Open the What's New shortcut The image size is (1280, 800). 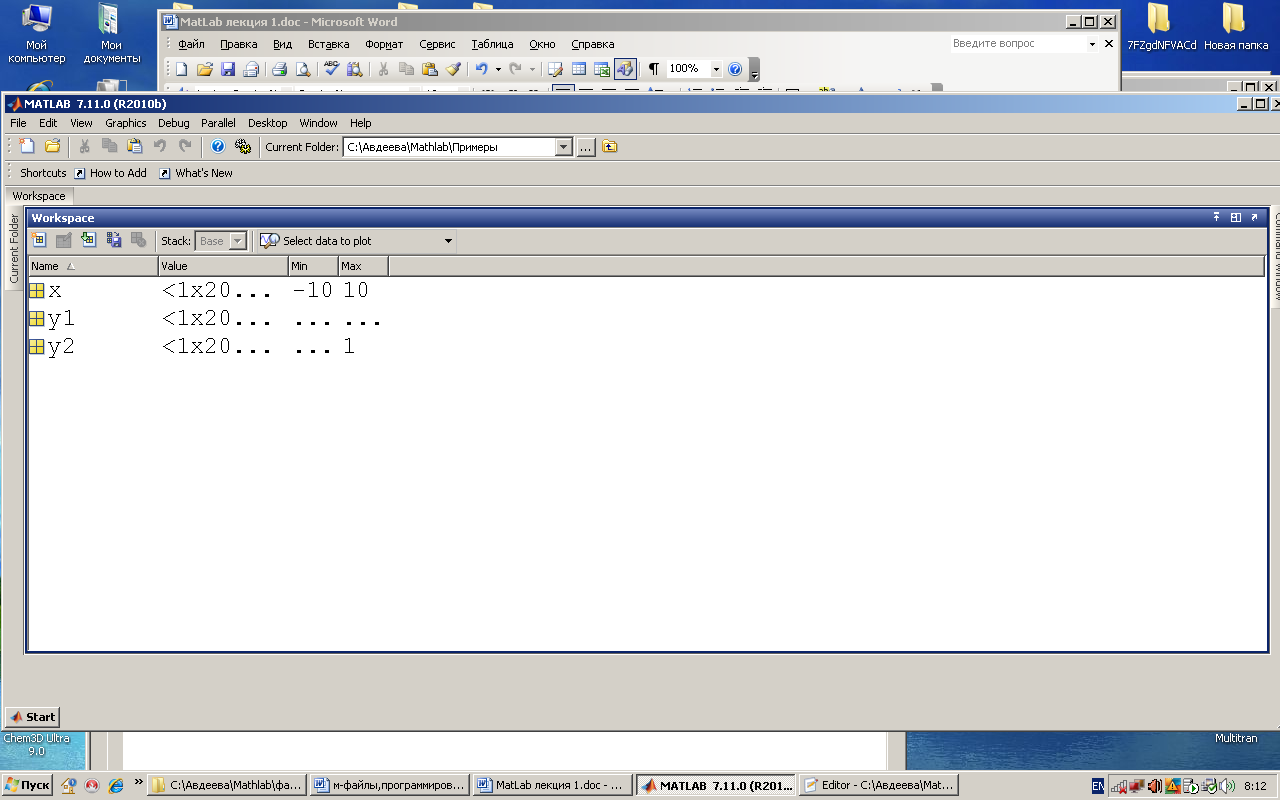pos(196,173)
